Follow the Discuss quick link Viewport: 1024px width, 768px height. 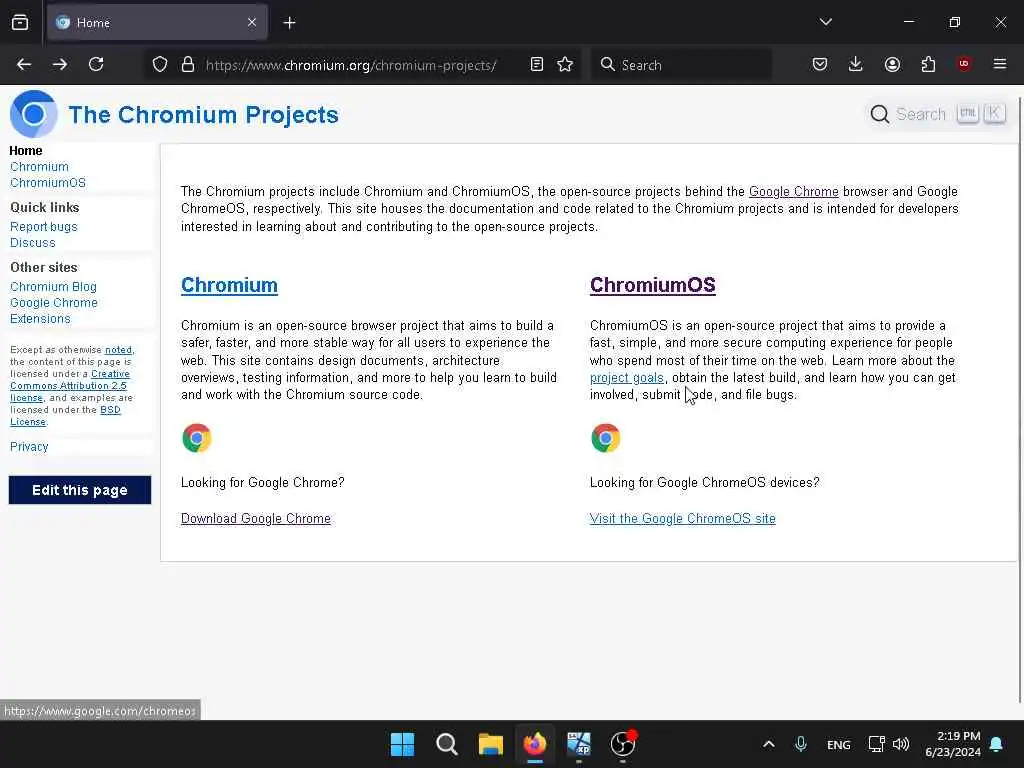pos(33,243)
